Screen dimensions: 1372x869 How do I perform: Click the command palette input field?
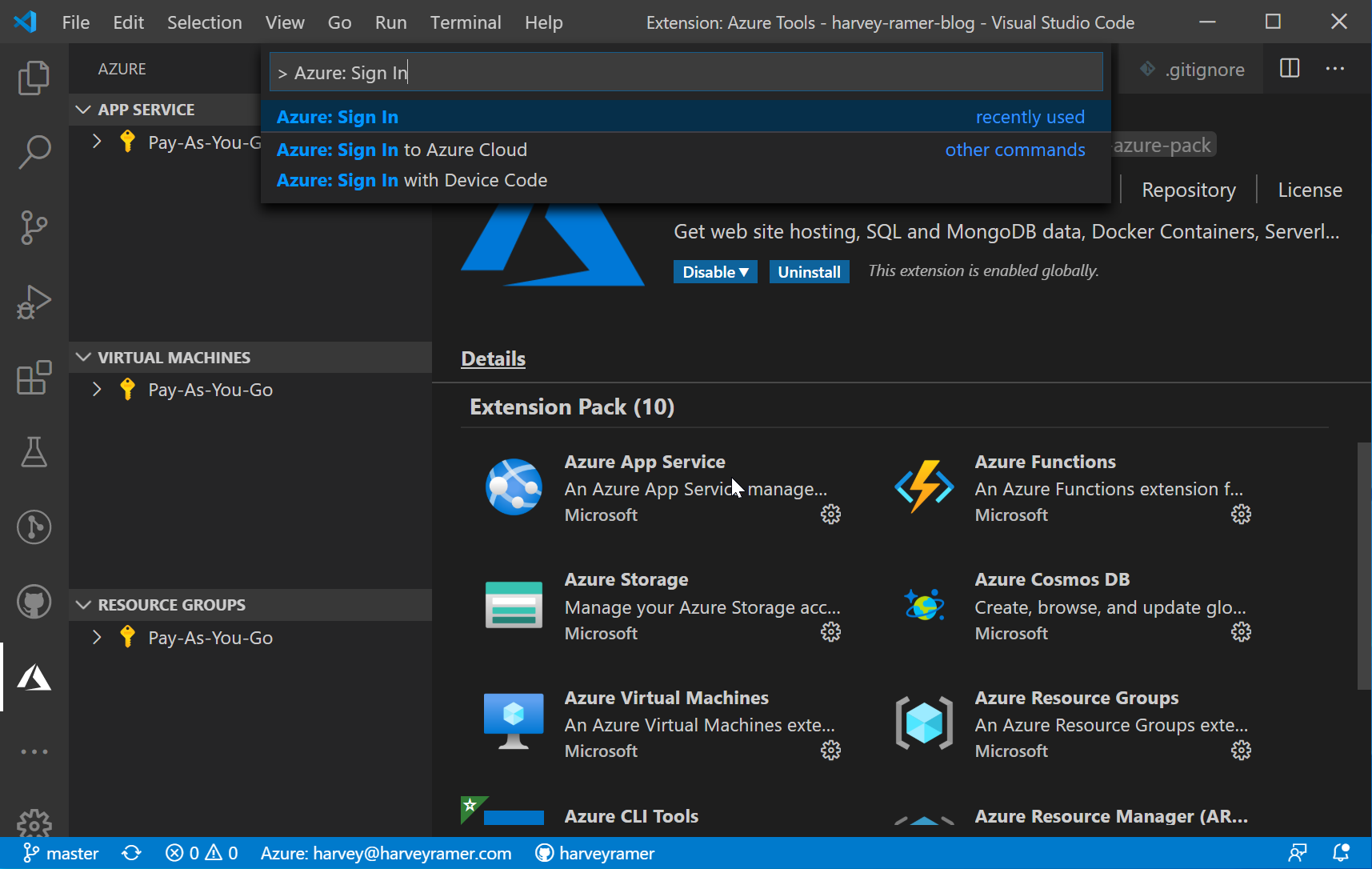pos(686,73)
